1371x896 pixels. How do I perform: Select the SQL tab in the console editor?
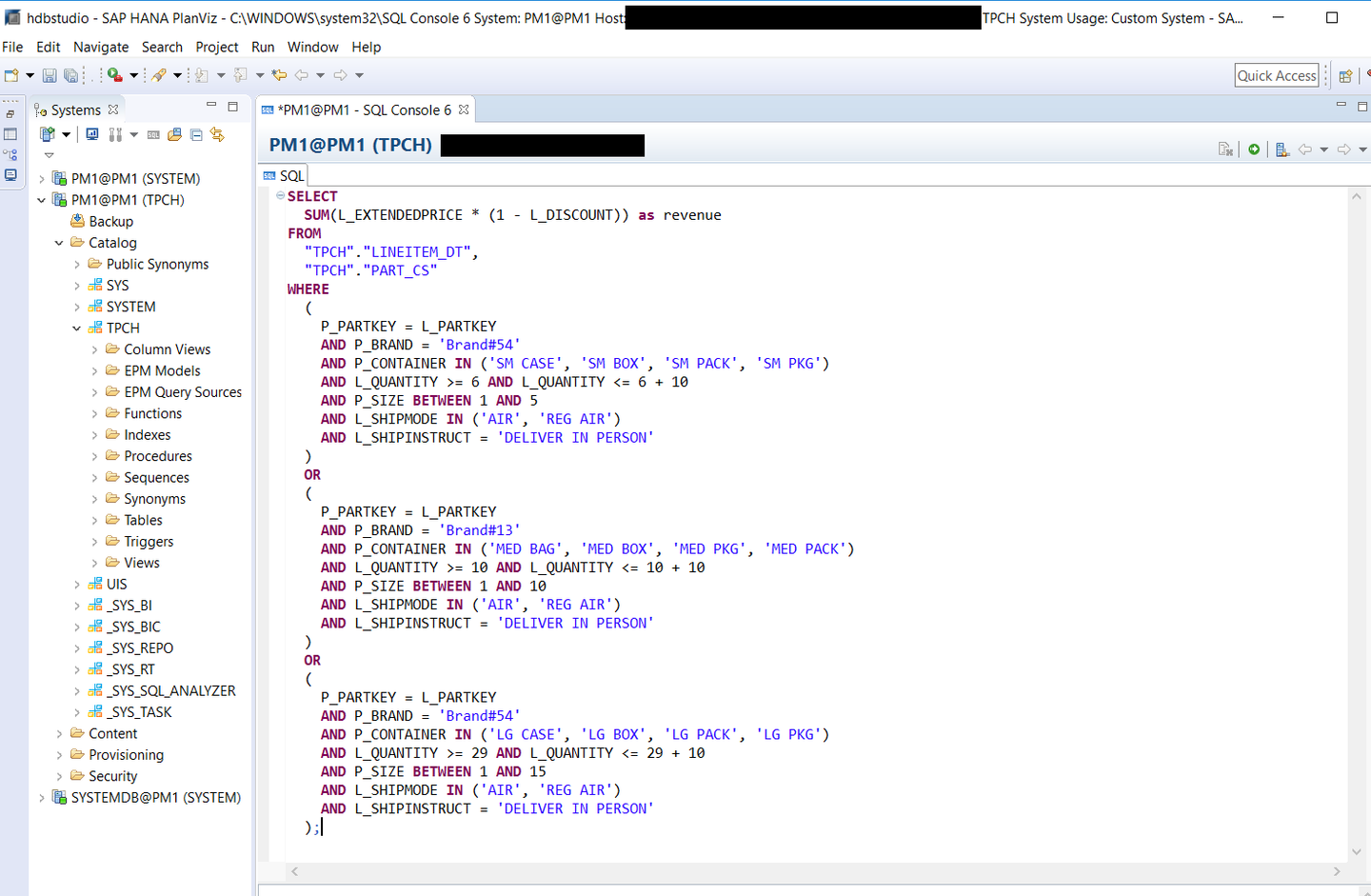[284, 176]
